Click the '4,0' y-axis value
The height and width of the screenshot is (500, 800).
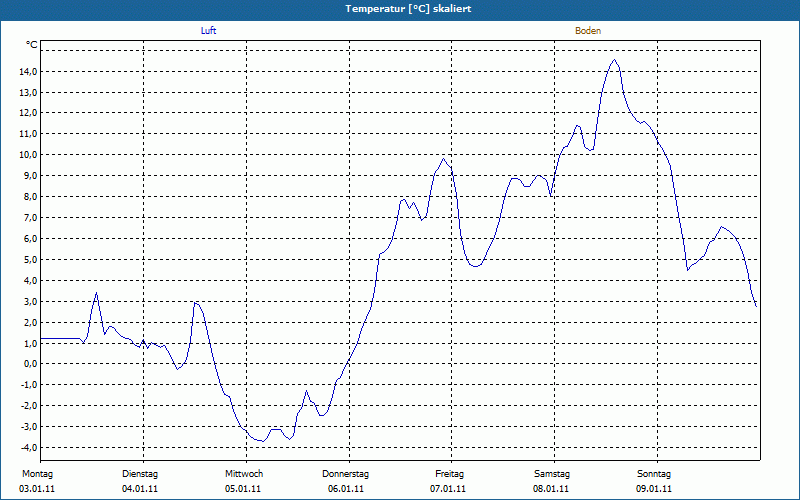(31, 280)
